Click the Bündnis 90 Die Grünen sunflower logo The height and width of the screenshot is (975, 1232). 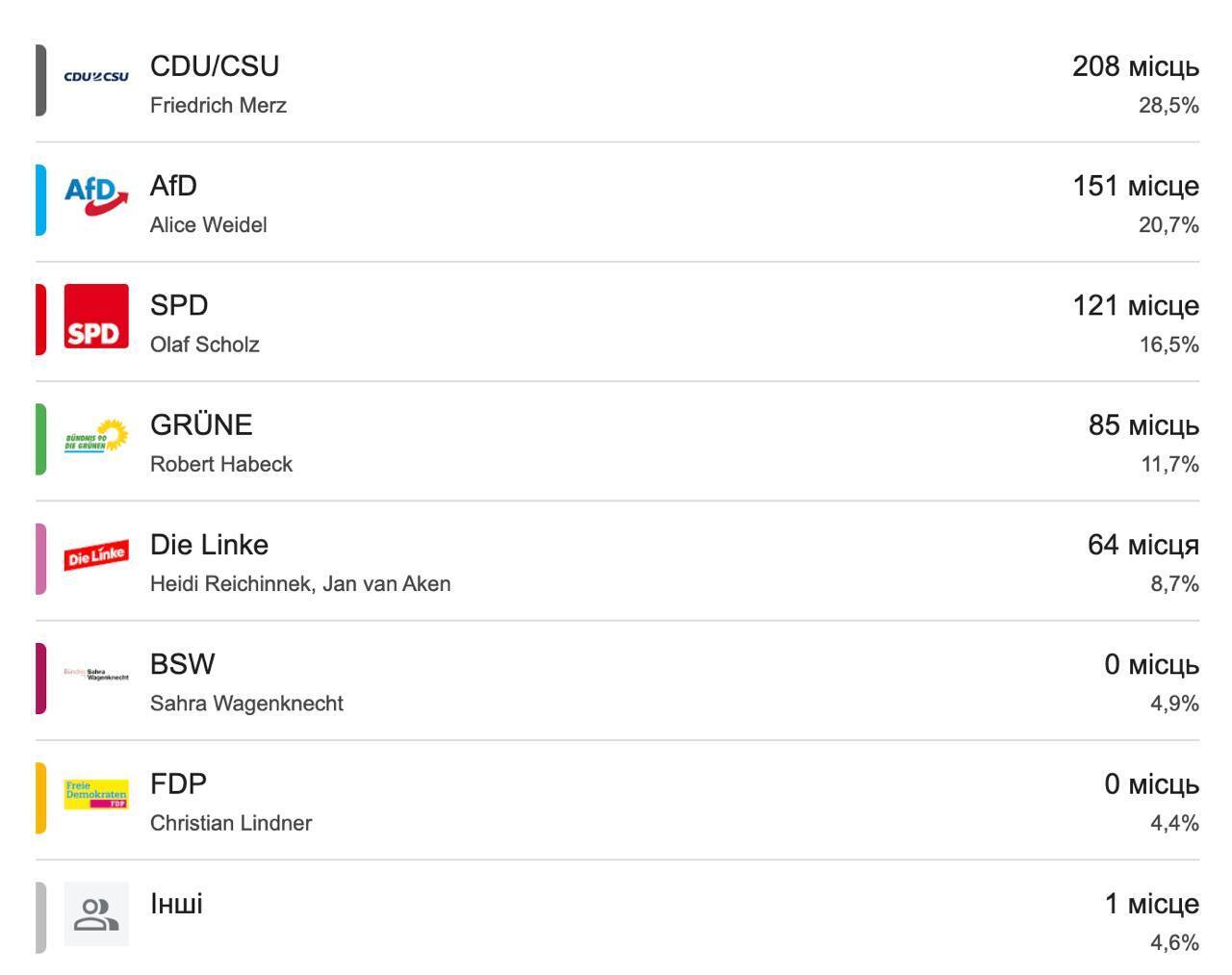(x=96, y=436)
